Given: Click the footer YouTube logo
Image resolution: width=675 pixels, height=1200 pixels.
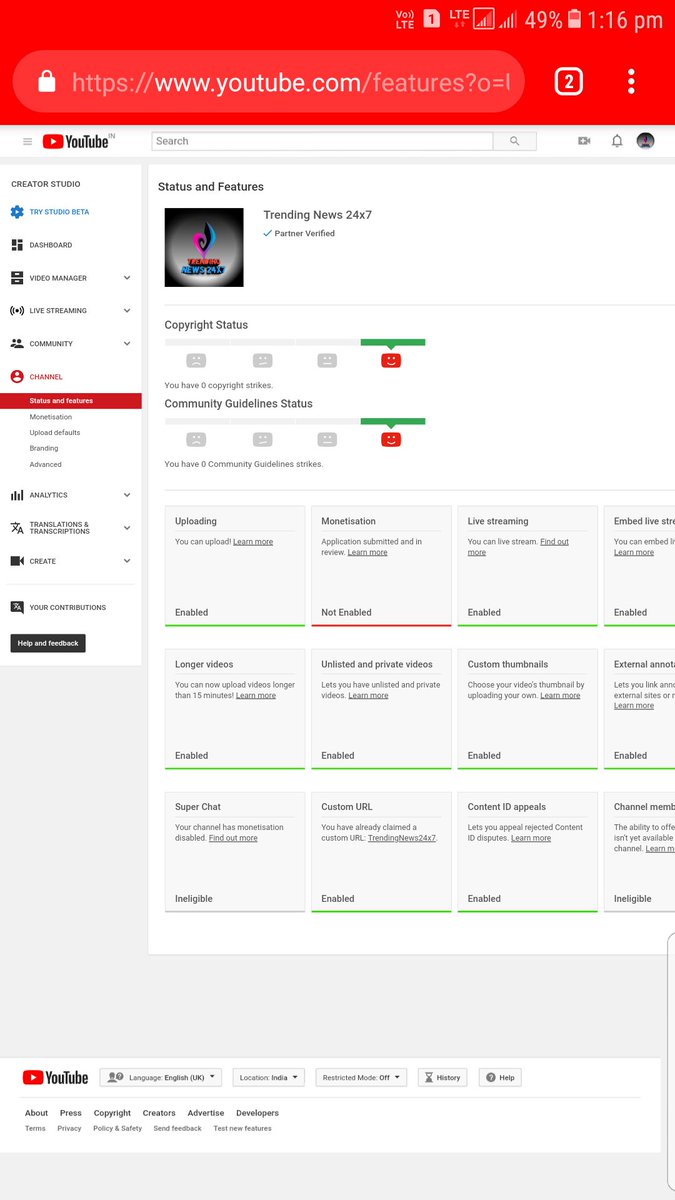Looking at the screenshot, I should click(x=55, y=1077).
